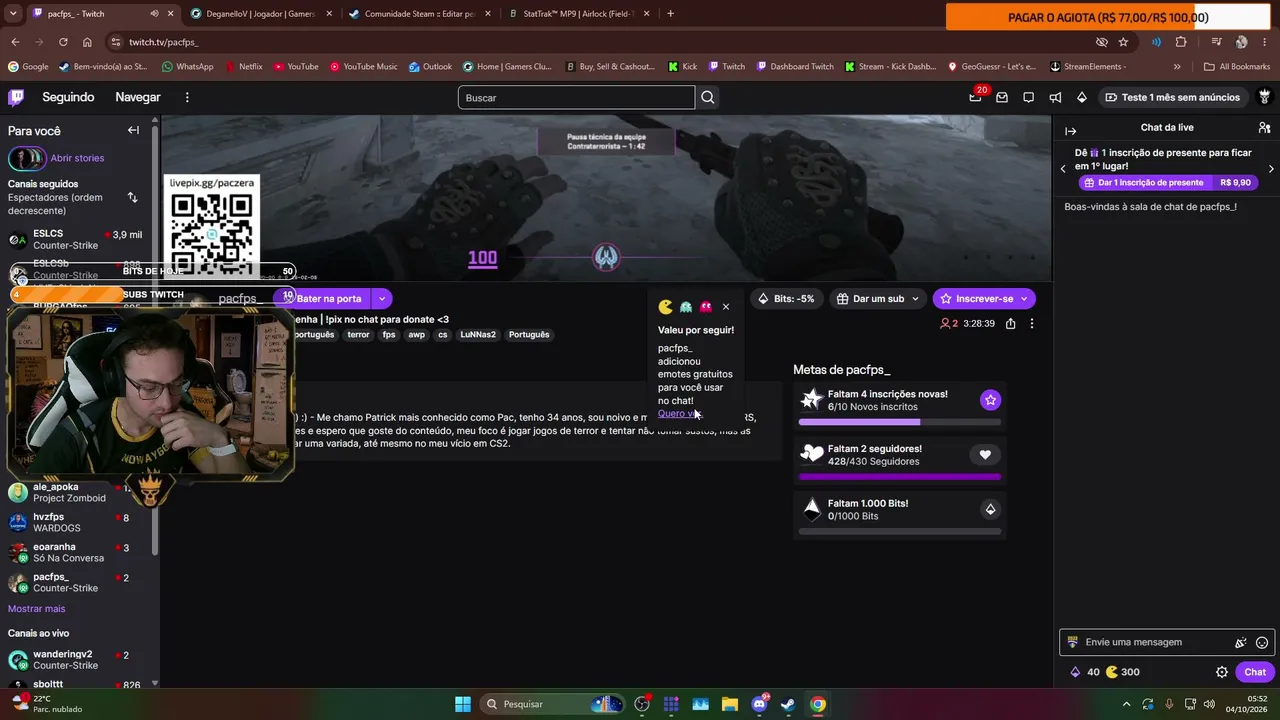The image size is (1280, 720).
Task: Open Discord from the Windows taskbar
Action: (759, 704)
